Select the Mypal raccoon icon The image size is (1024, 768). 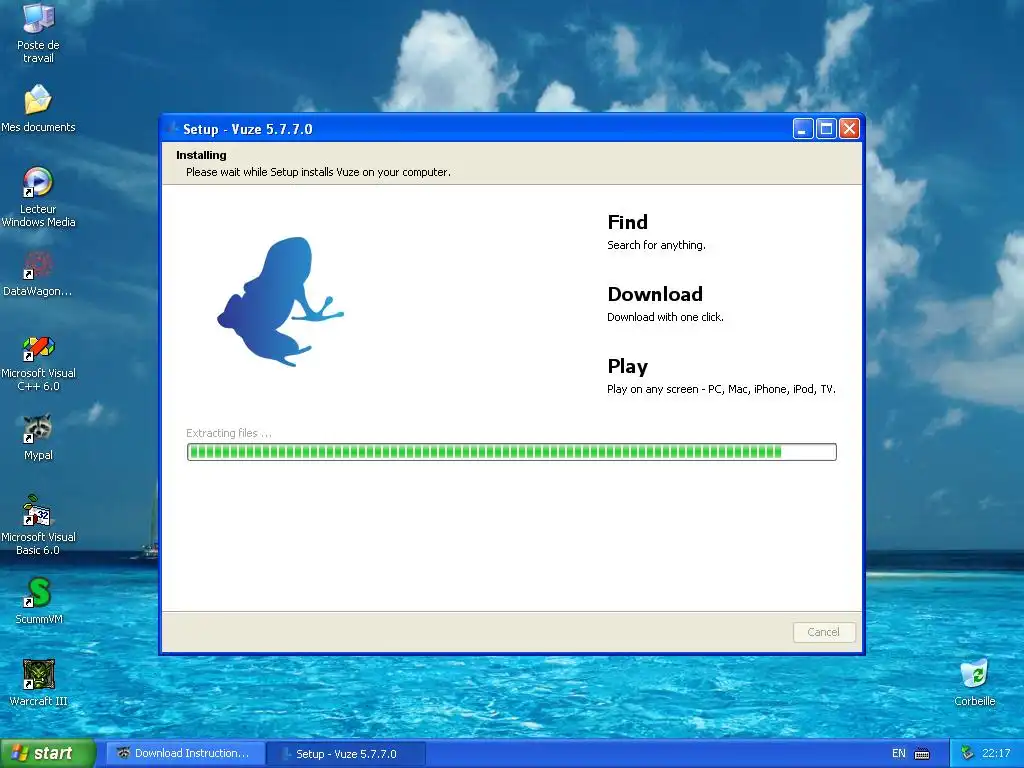(38, 438)
